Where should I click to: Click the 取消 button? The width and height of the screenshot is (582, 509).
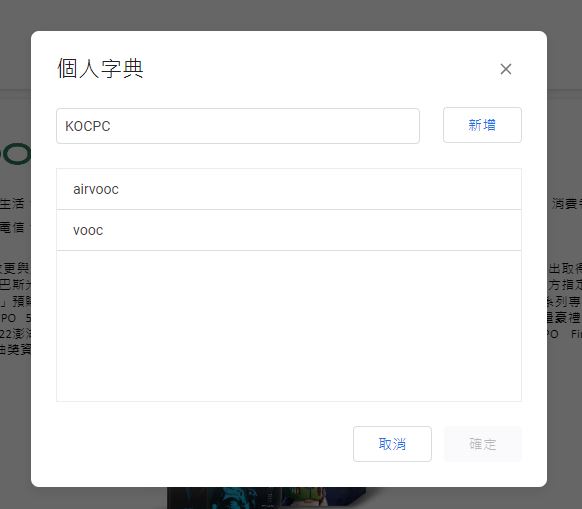[x=392, y=444]
